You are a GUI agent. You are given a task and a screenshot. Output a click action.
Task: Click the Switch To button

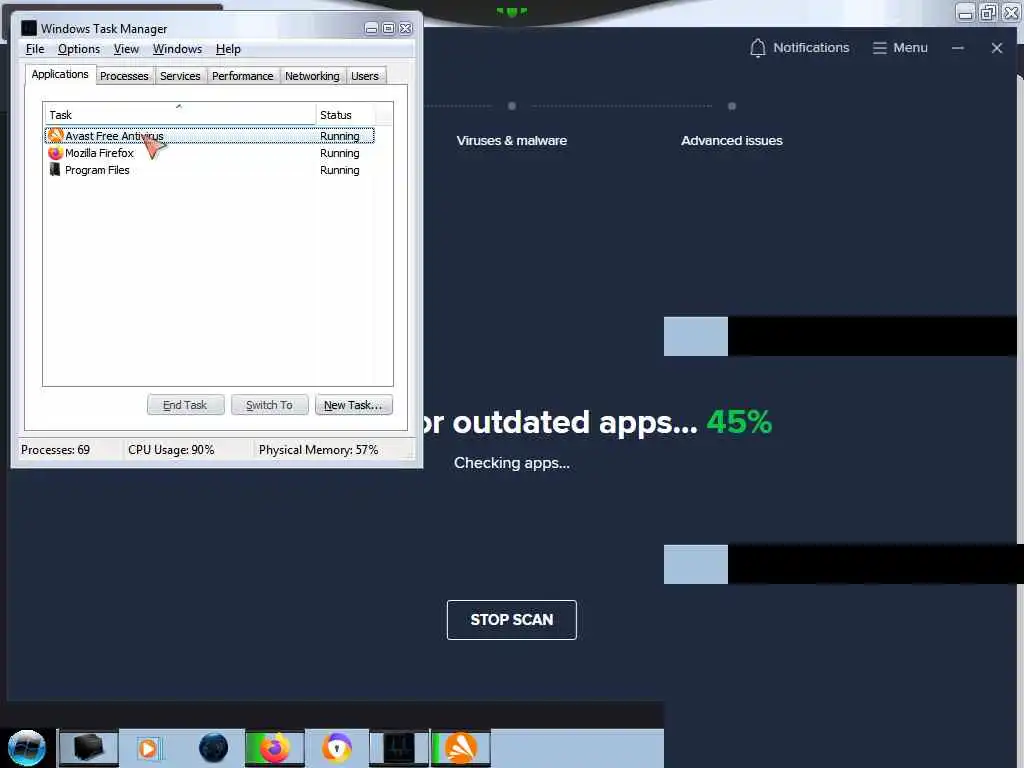click(269, 405)
